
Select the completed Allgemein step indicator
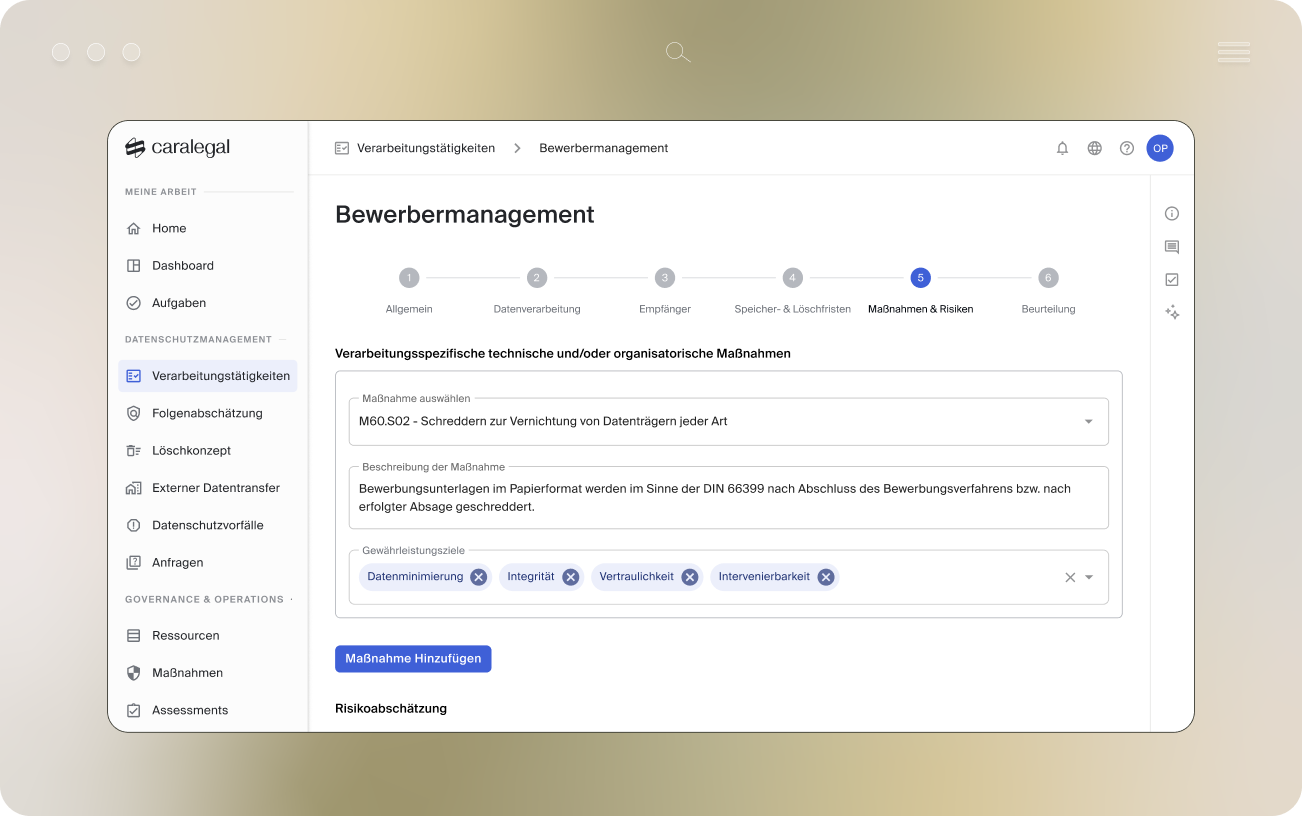408,277
